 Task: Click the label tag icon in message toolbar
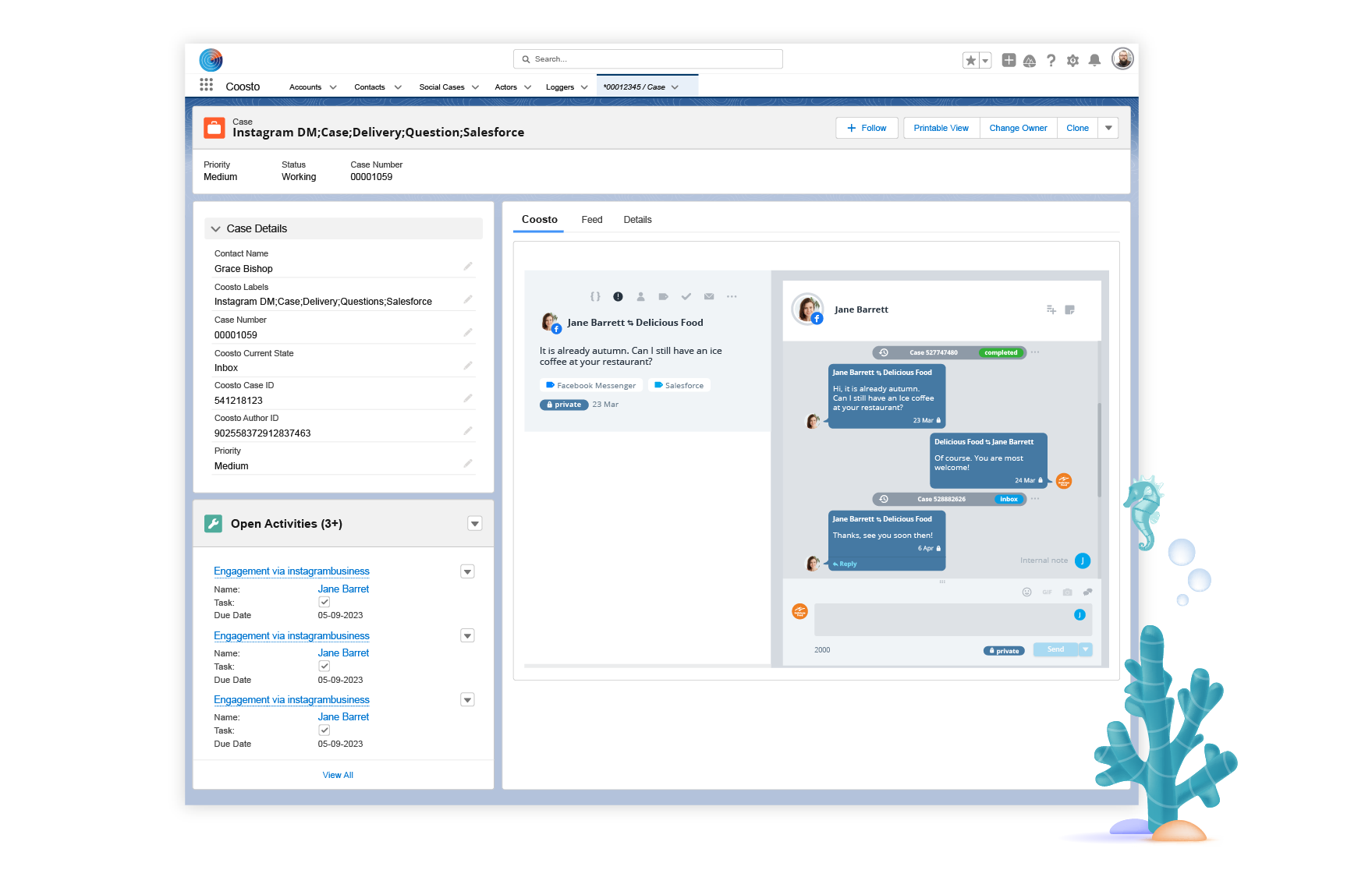pyautogui.click(x=663, y=296)
